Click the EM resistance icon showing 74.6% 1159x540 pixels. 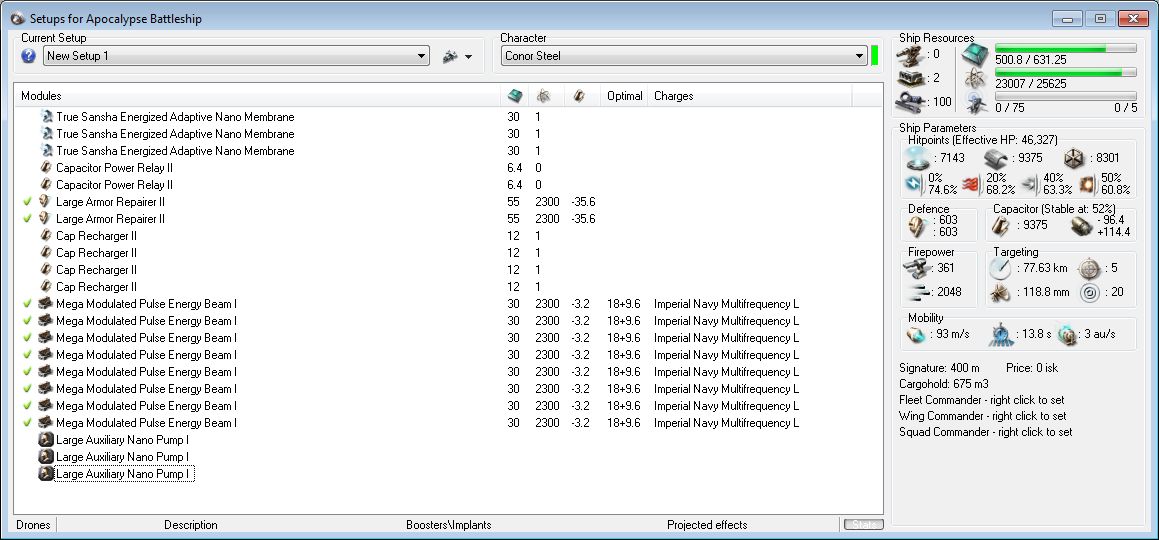pyautogui.click(x=915, y=184)
